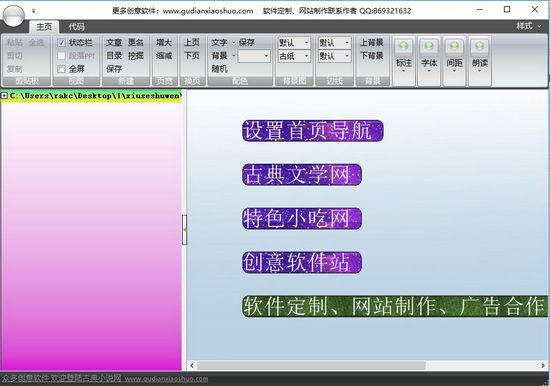Click the 上背景 button

[x=372, y=42]
